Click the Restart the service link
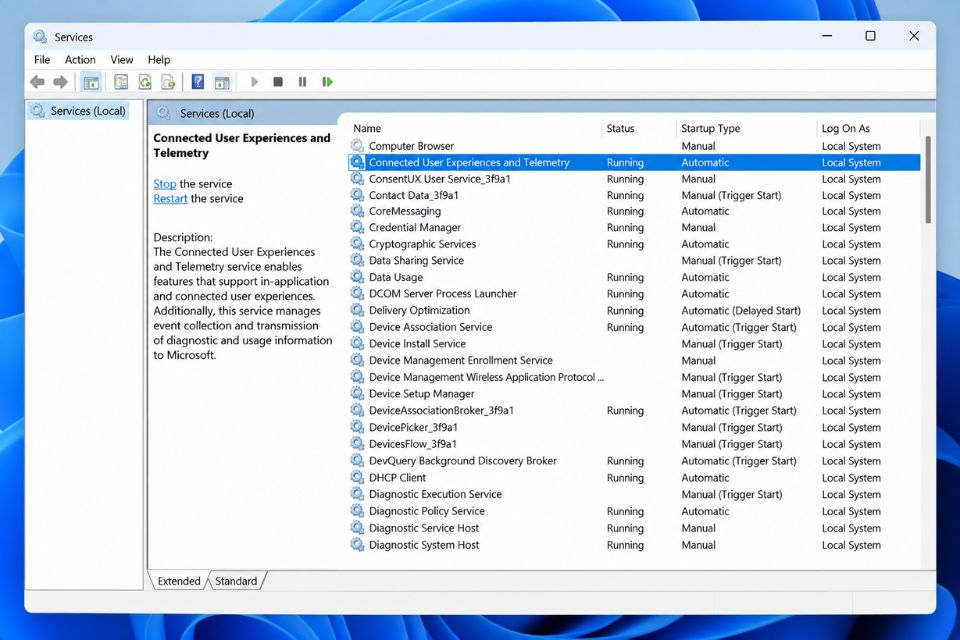Image resolution: width=960 pixels, height=640 pixels. click(170, 198)
